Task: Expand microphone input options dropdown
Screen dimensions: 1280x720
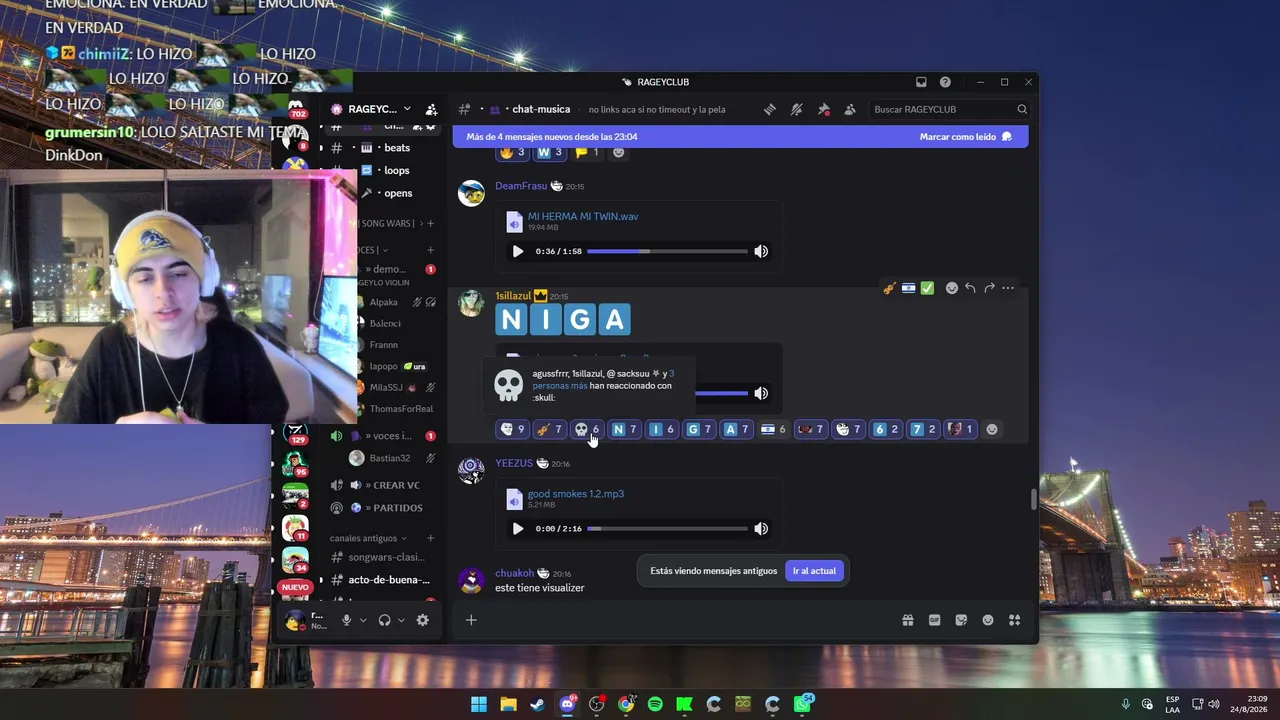Action: 363,620
